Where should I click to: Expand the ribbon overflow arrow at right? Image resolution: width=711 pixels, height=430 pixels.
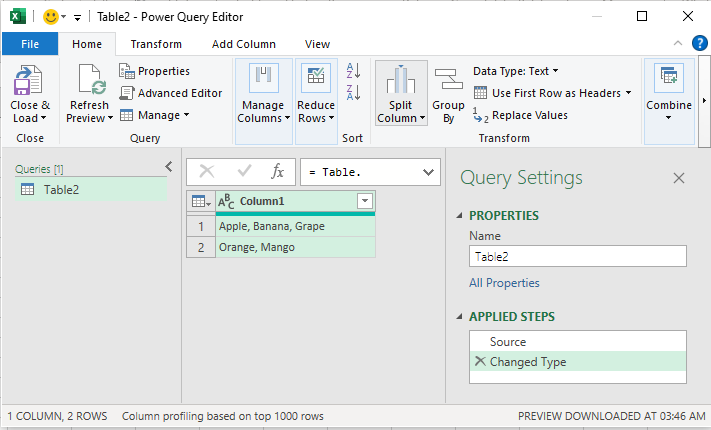pyautogui.click(x=704, y=101)
